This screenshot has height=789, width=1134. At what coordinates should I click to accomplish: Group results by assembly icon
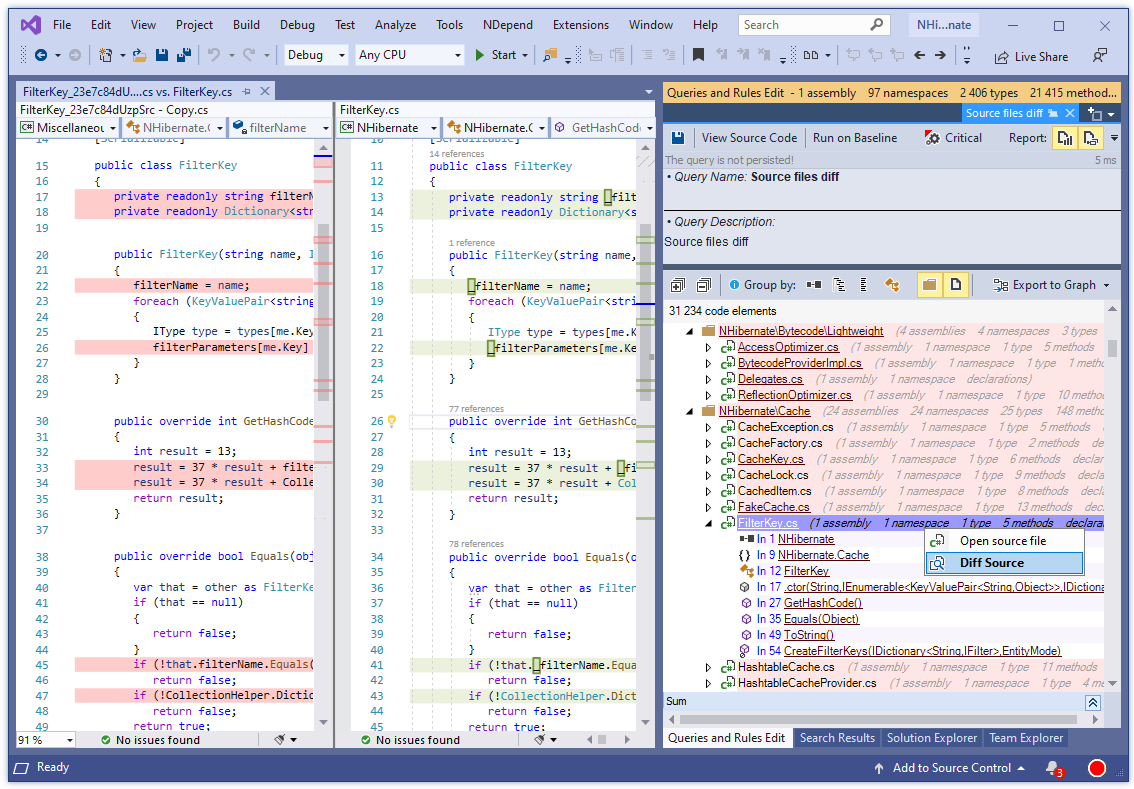[x=814, y=285]
